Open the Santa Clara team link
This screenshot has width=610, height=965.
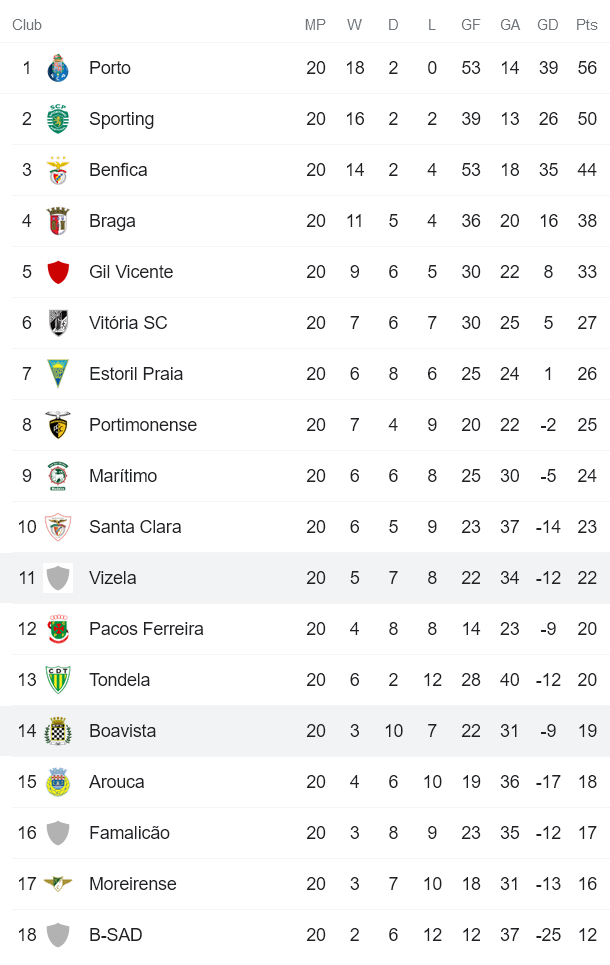pos(135,527)
